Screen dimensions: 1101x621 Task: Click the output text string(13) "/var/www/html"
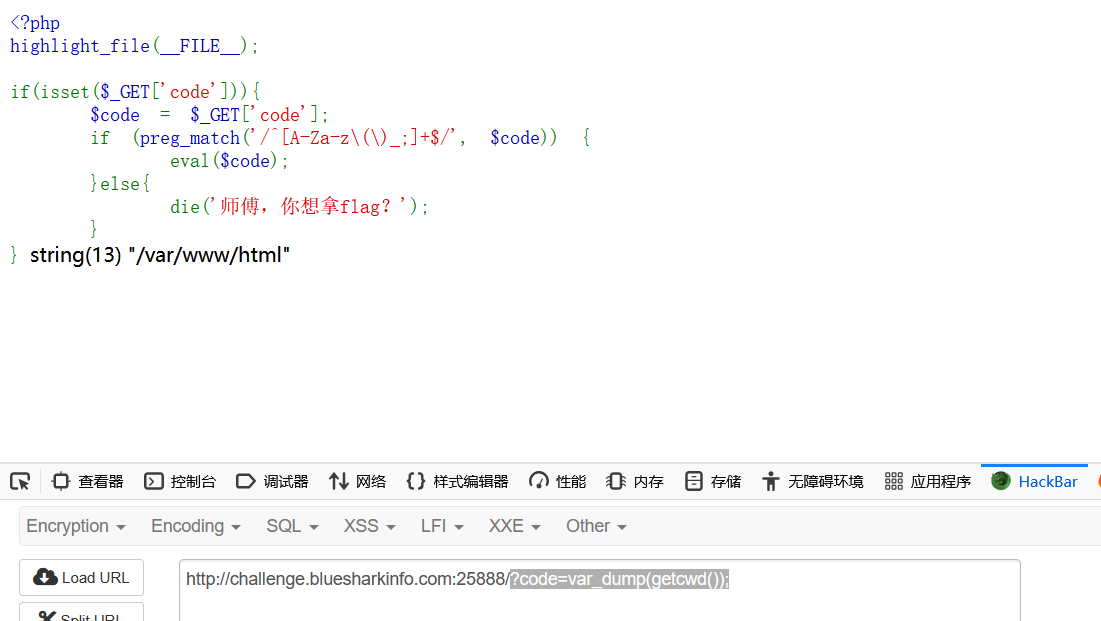(160, 255)
